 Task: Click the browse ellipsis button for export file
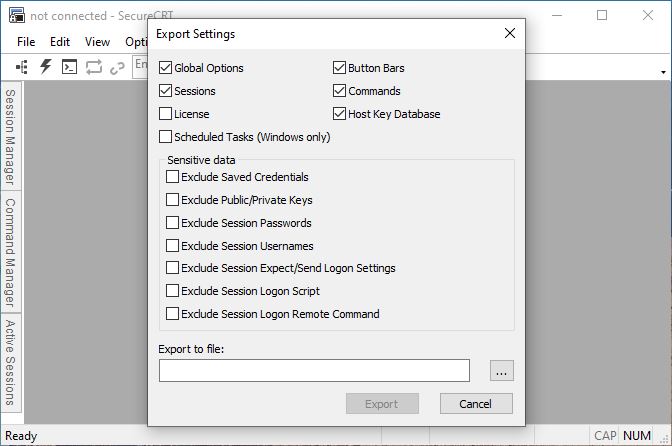[501, 371]
